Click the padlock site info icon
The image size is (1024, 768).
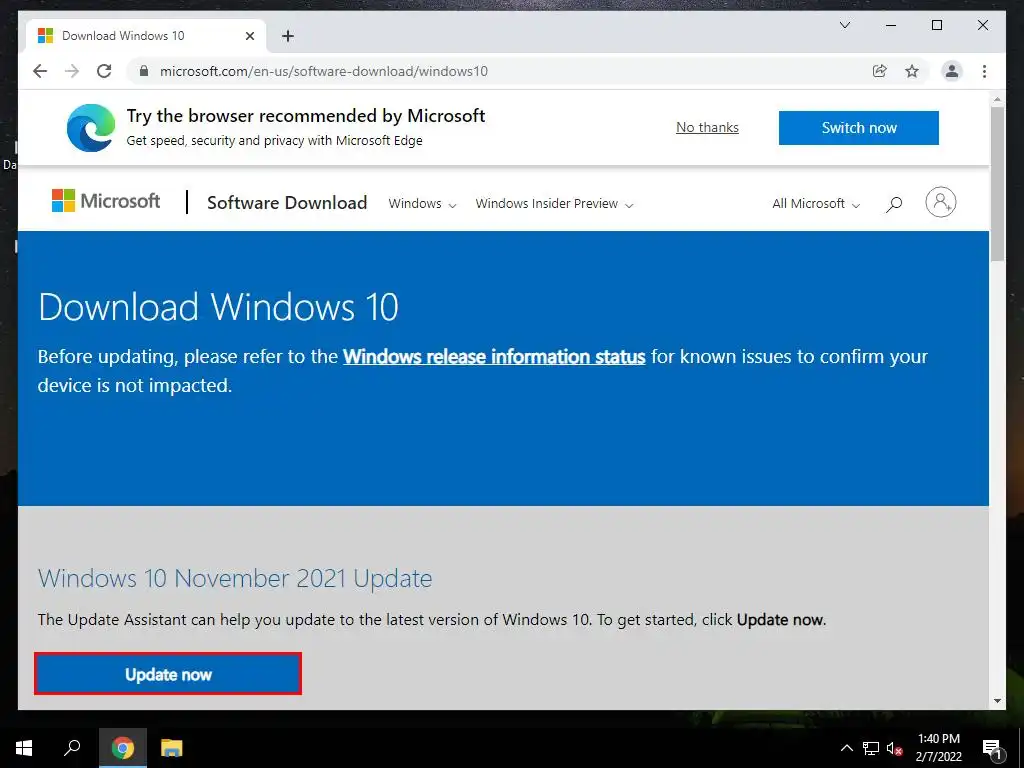144,71
